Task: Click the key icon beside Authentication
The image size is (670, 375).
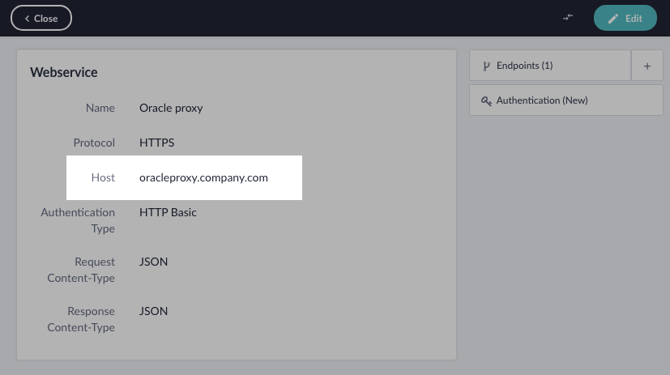Action: (486, 101)
